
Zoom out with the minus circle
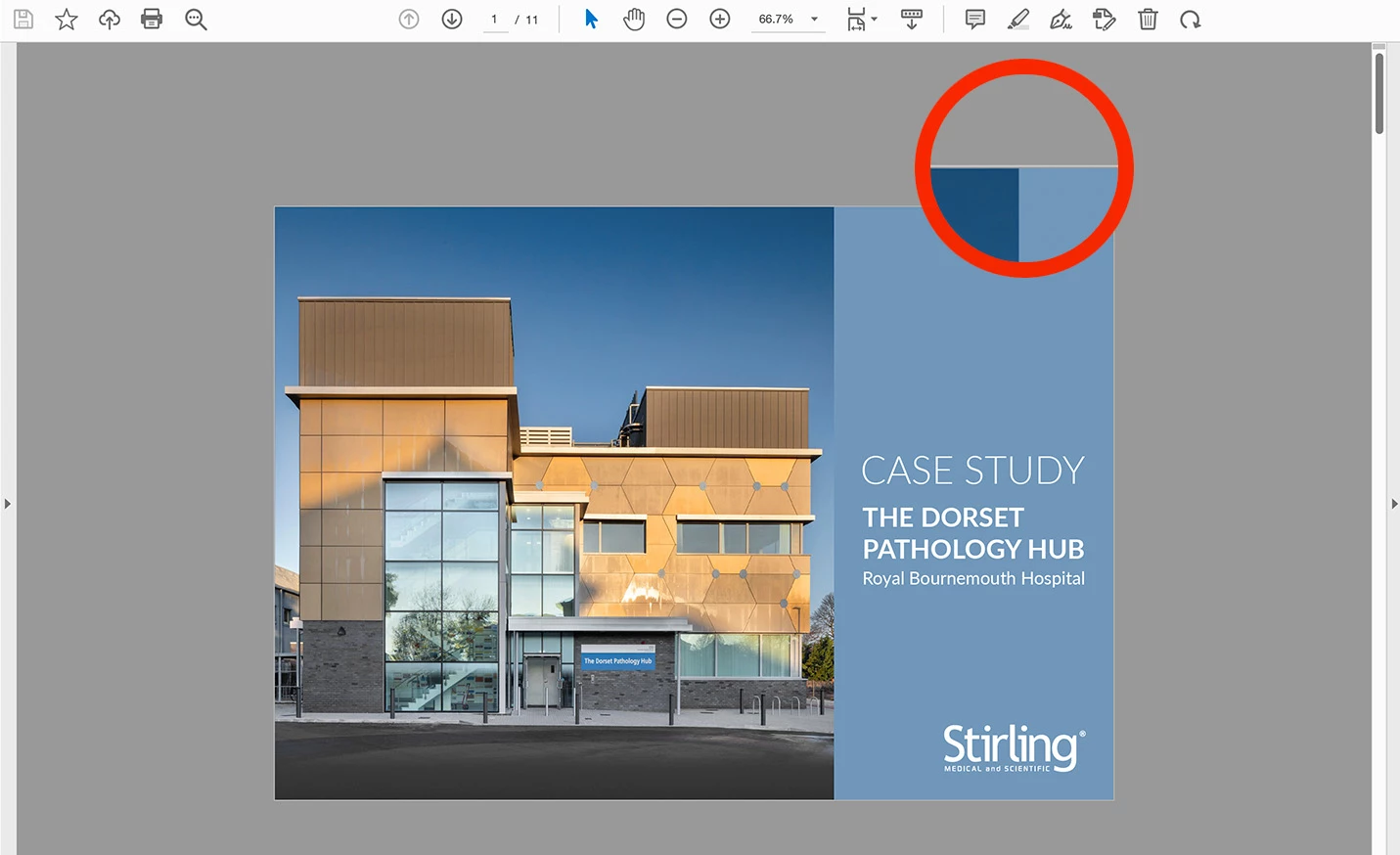[677, 20]
